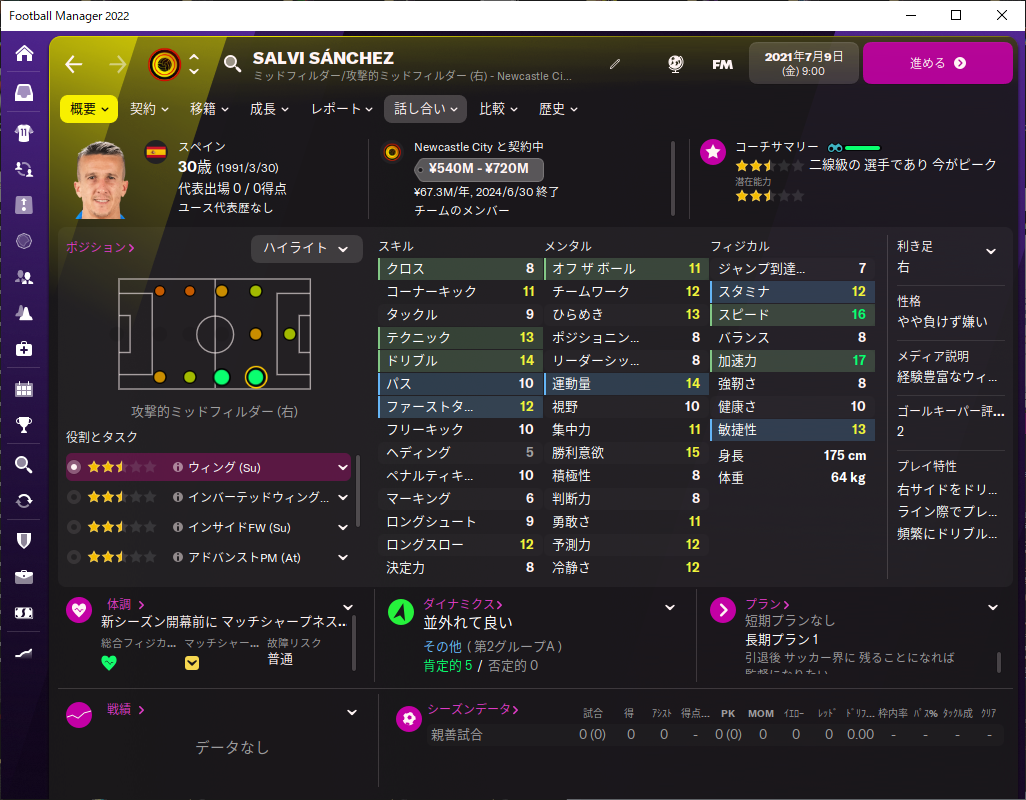The height and width of the screenshot is (800, 1026).
Task: Open the Finances banknote icon
Action: tap(24, 613)
